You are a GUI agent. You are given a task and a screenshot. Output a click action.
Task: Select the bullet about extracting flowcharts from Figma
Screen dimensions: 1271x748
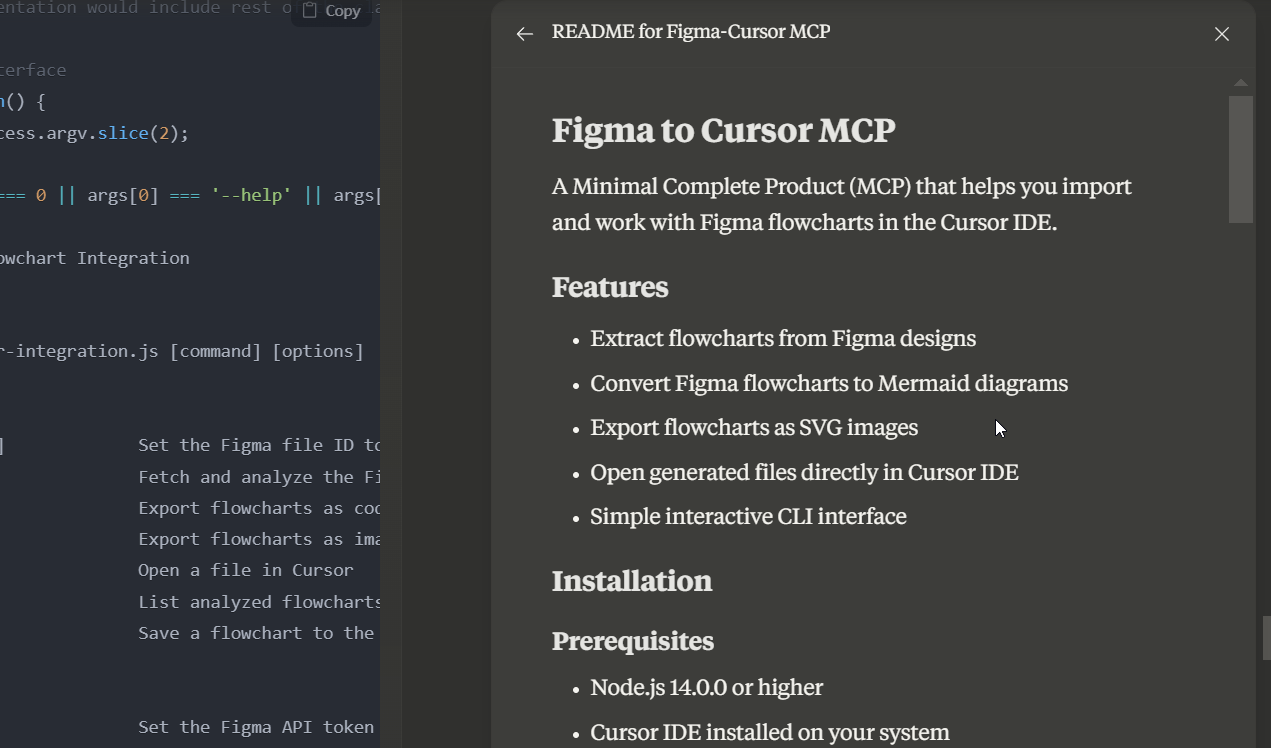pyautogui.click(x=783, y=338)
